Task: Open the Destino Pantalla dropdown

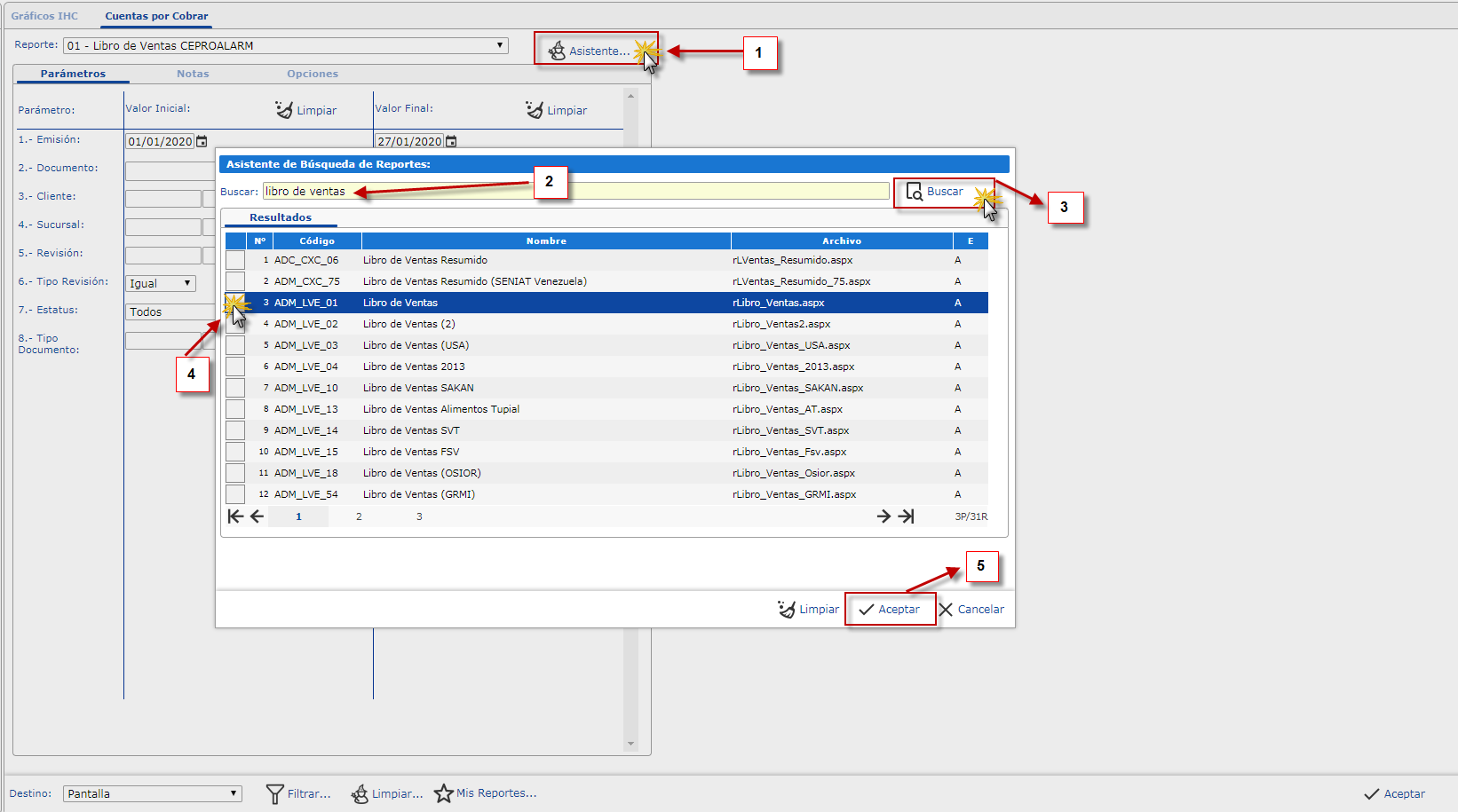Action: (x=234, y=793)
